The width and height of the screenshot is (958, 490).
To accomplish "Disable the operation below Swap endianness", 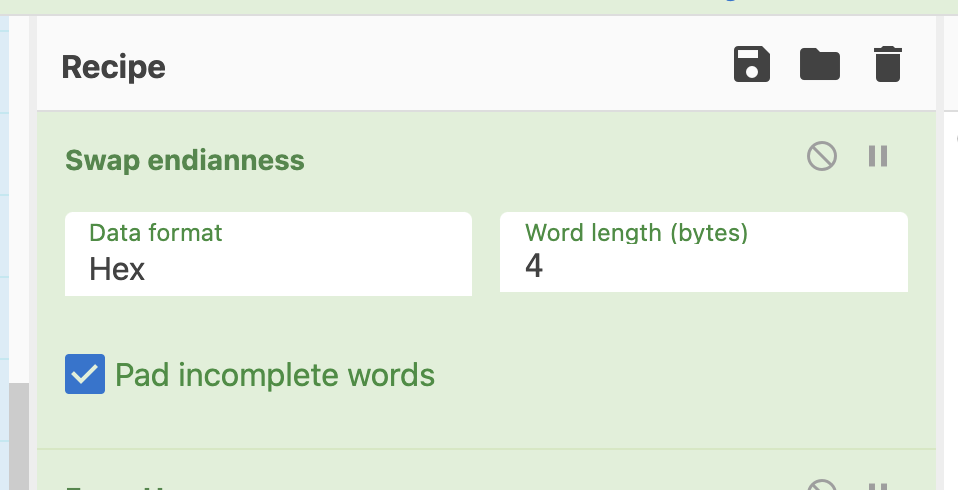I will [x=822, y=485].
